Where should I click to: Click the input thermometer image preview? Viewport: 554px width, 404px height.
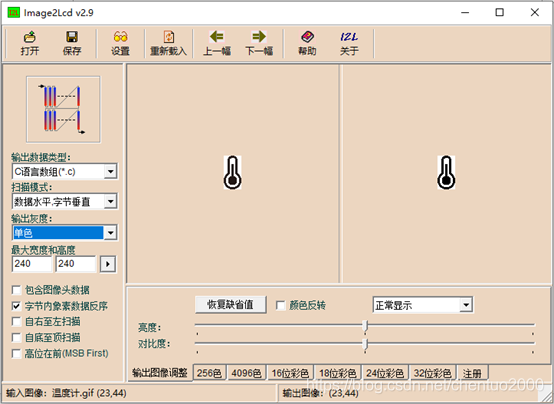click(232, 172)
